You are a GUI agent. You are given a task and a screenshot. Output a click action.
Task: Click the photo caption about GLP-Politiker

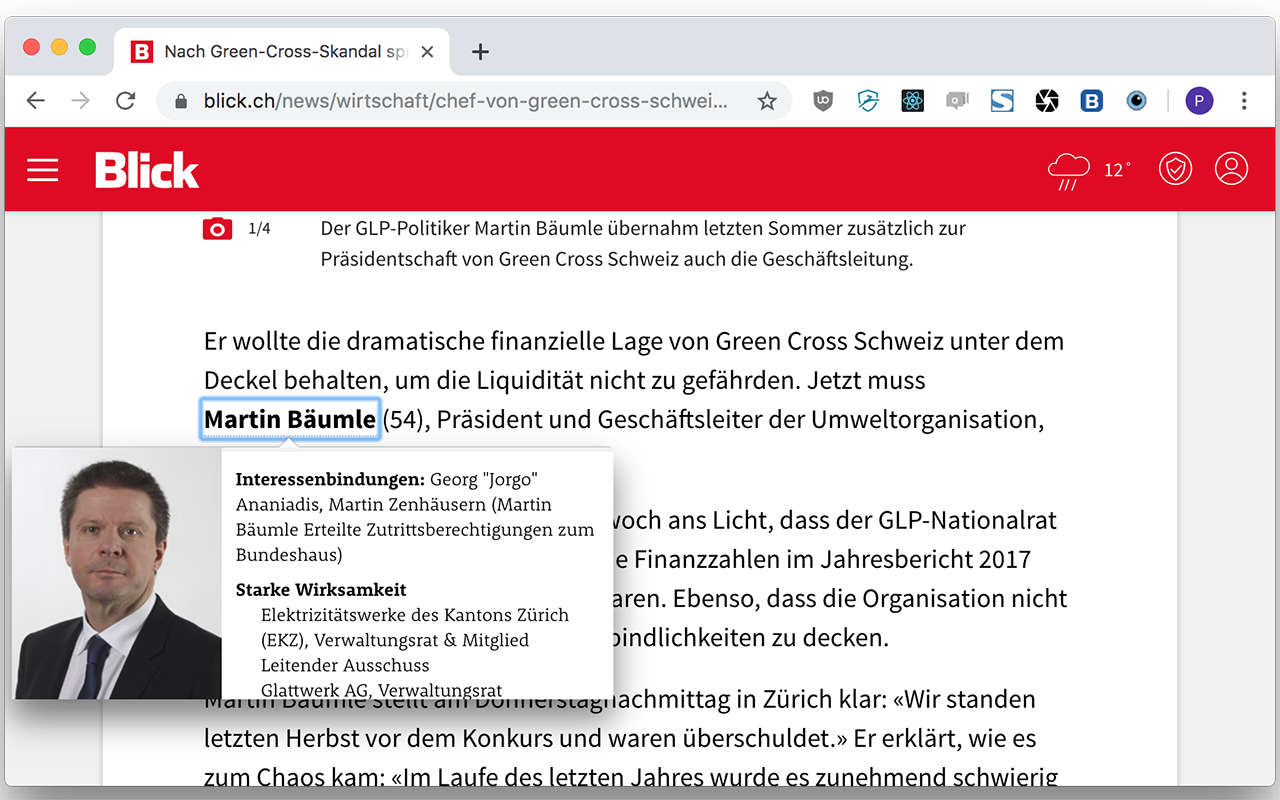click(x=643, y=243)
